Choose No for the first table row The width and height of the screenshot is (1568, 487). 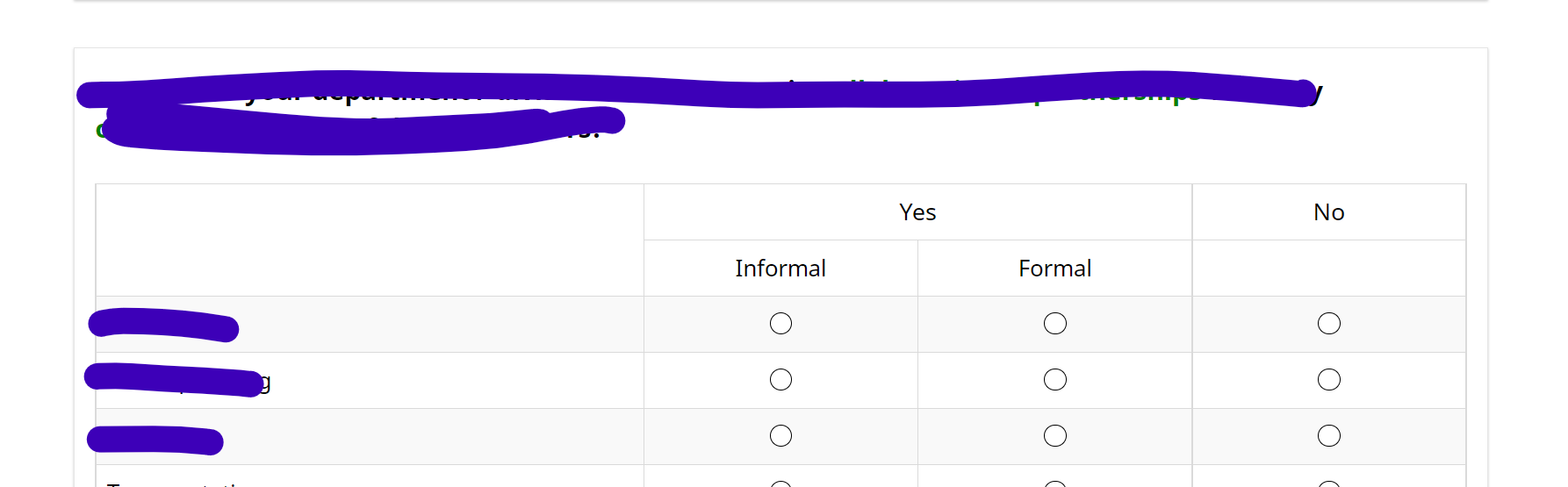tap(1328, 324)
